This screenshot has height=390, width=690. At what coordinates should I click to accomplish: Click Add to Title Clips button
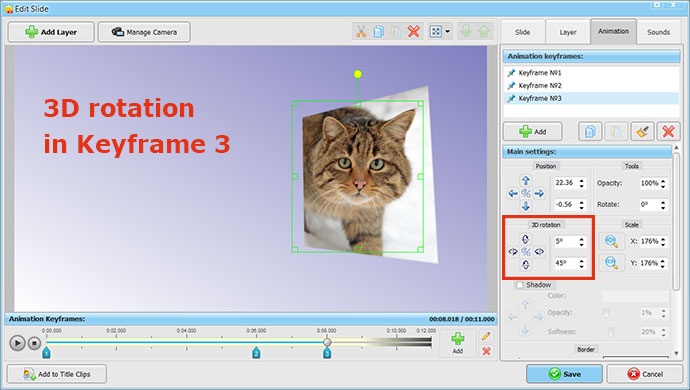(57, 374)
